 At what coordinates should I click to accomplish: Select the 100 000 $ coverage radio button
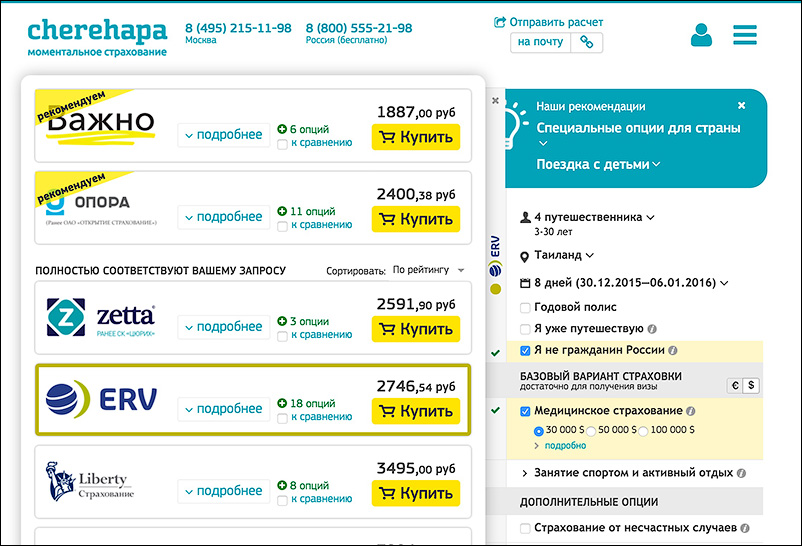tap(643, 431)
